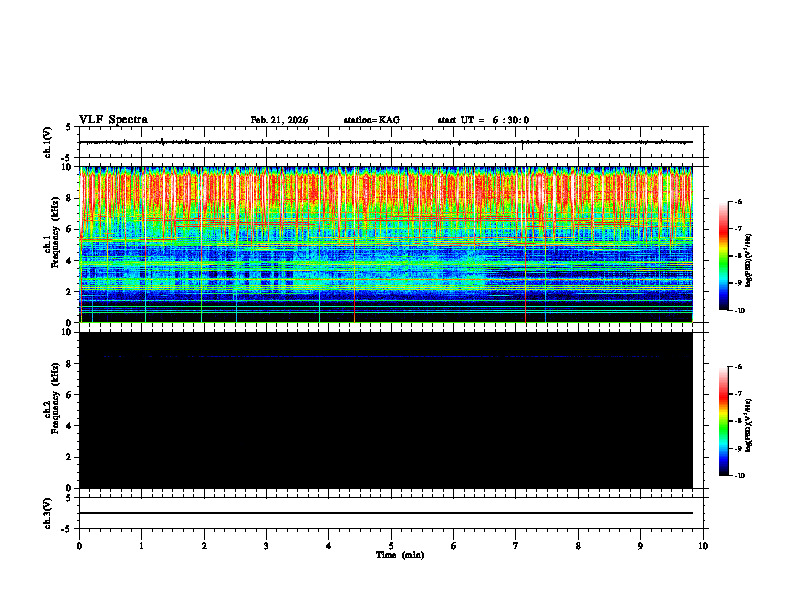
Task: Click the 'ch.3(V)' axis label at bottom
Action: (47, 513)
